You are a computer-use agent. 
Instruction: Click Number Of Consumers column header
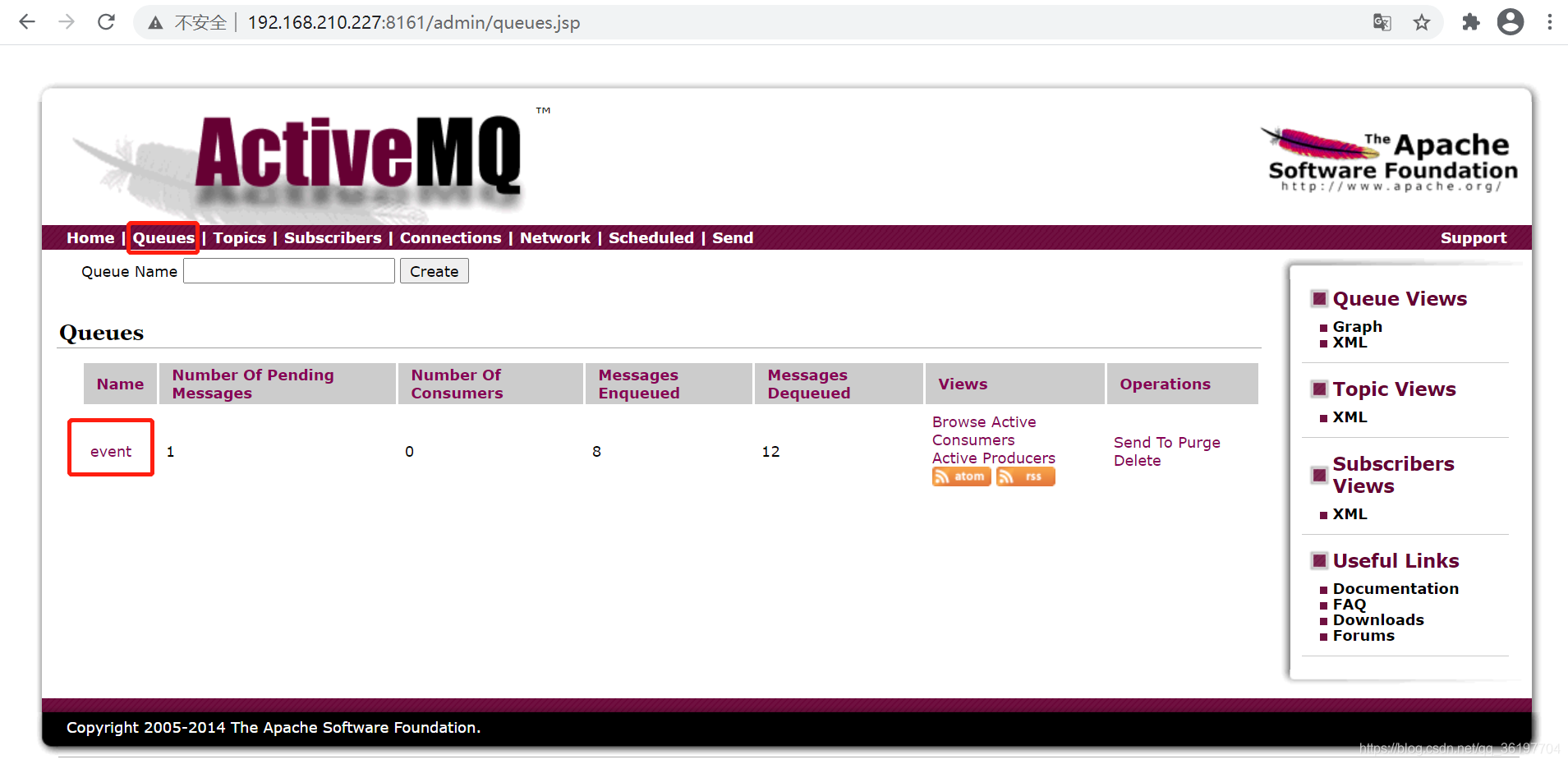pyautogui.click(x=490, y=384)
